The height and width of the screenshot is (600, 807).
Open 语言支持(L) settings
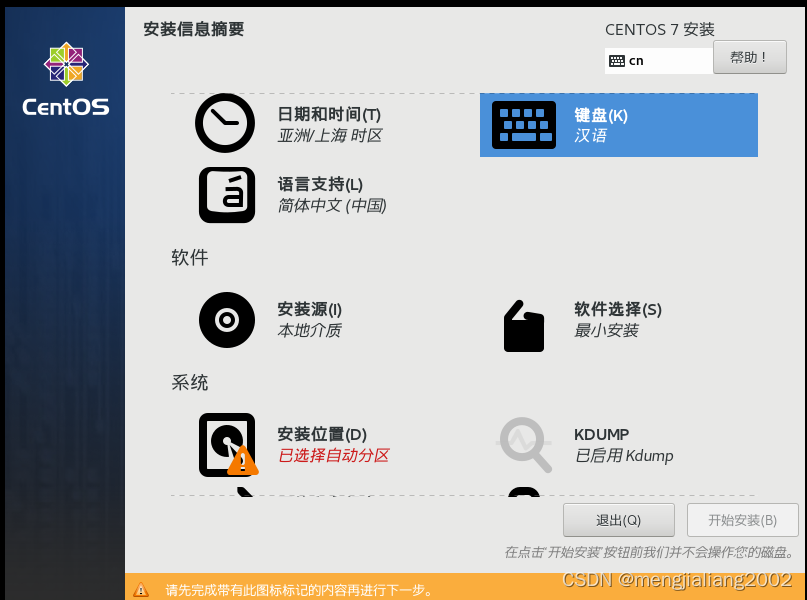click(x=320, y=184)
